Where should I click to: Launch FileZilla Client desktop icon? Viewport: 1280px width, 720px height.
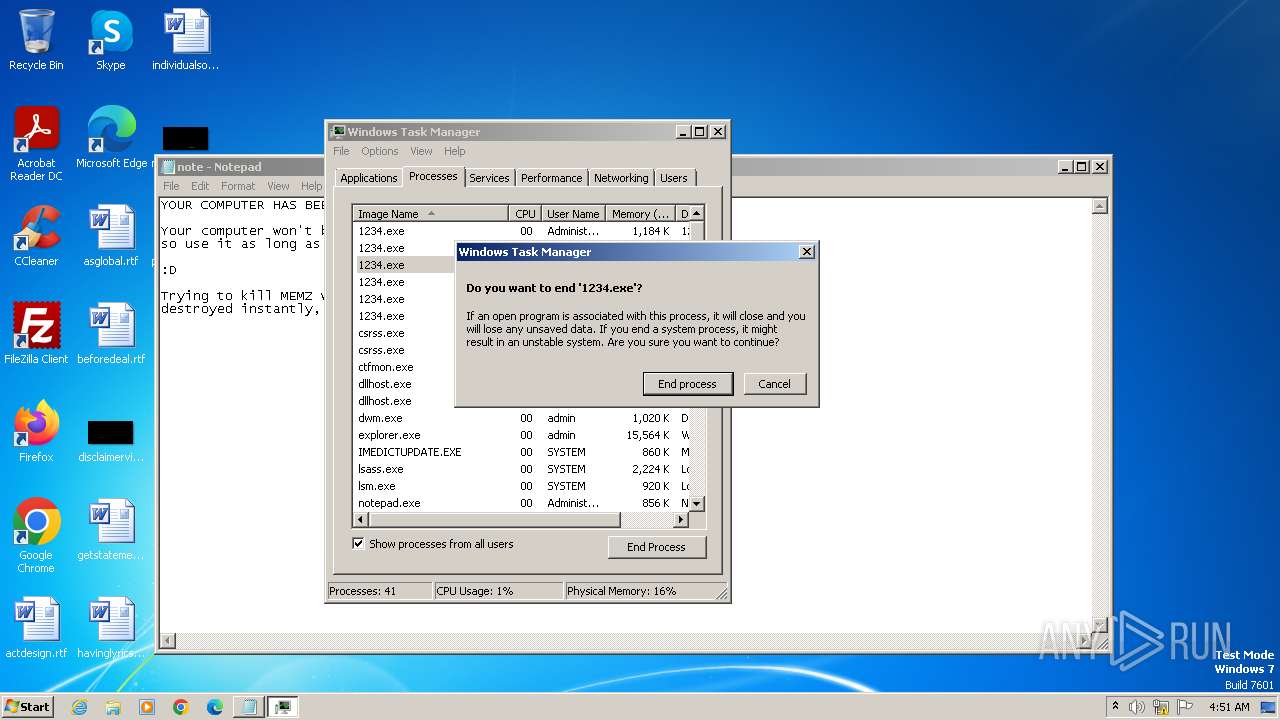(x=36, y=334)
